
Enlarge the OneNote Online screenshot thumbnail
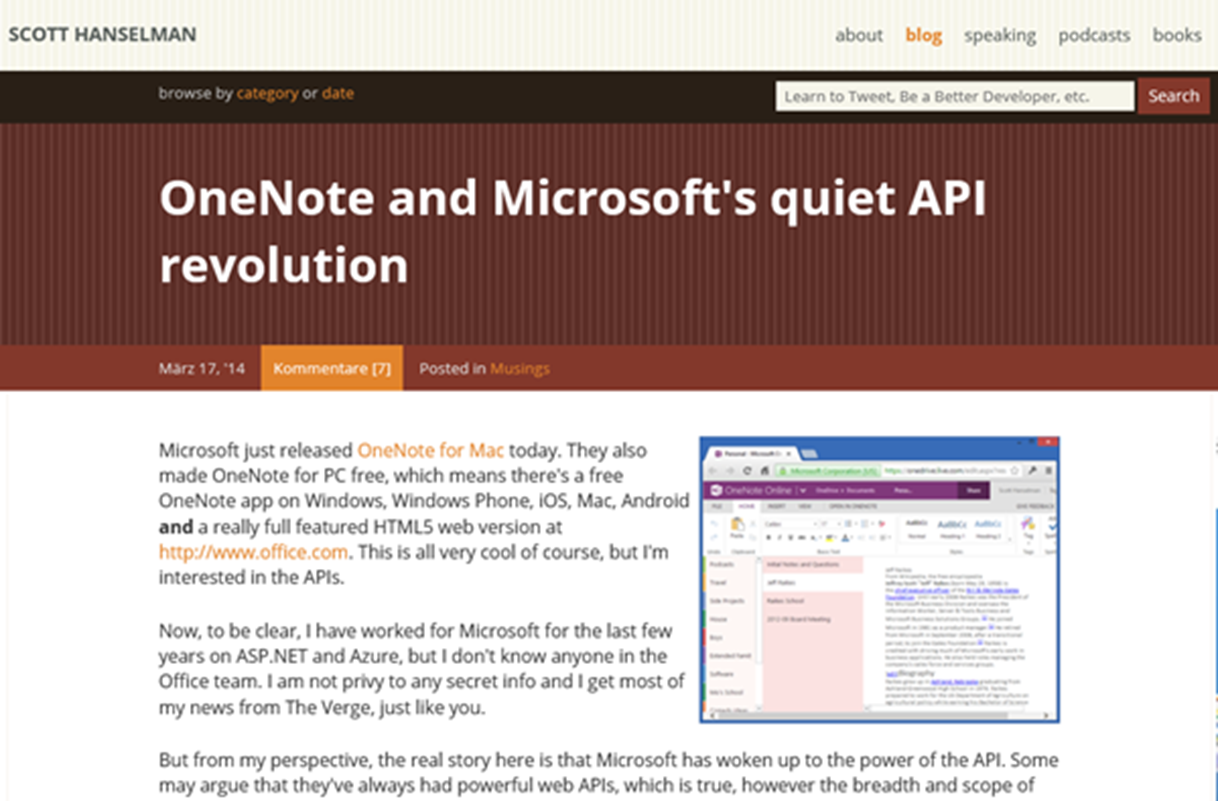pyautogui.click(x=880, y=579)
